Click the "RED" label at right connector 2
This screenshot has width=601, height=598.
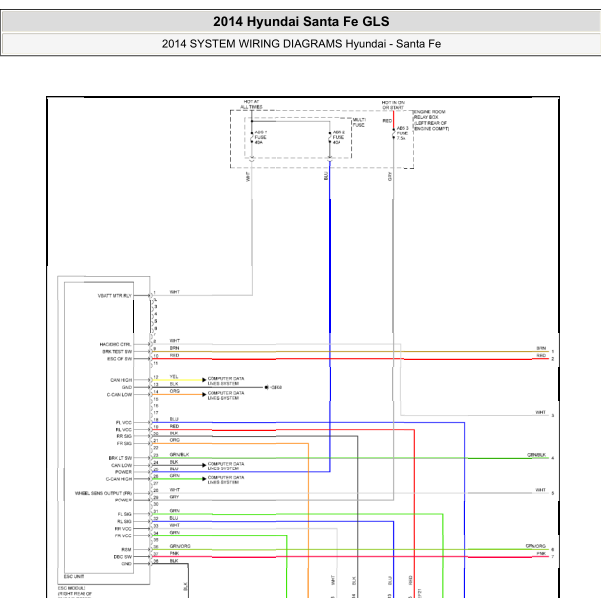[541, 355]
